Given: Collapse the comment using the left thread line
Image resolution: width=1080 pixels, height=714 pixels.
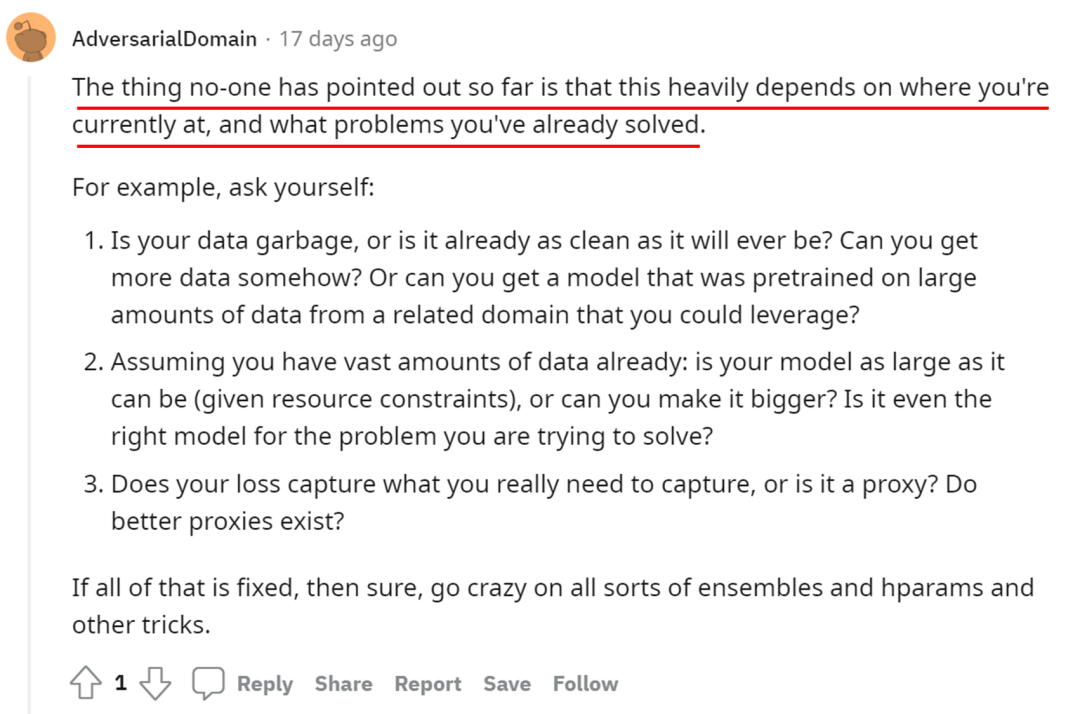Looking at the screenshot, I should point(30,400).
